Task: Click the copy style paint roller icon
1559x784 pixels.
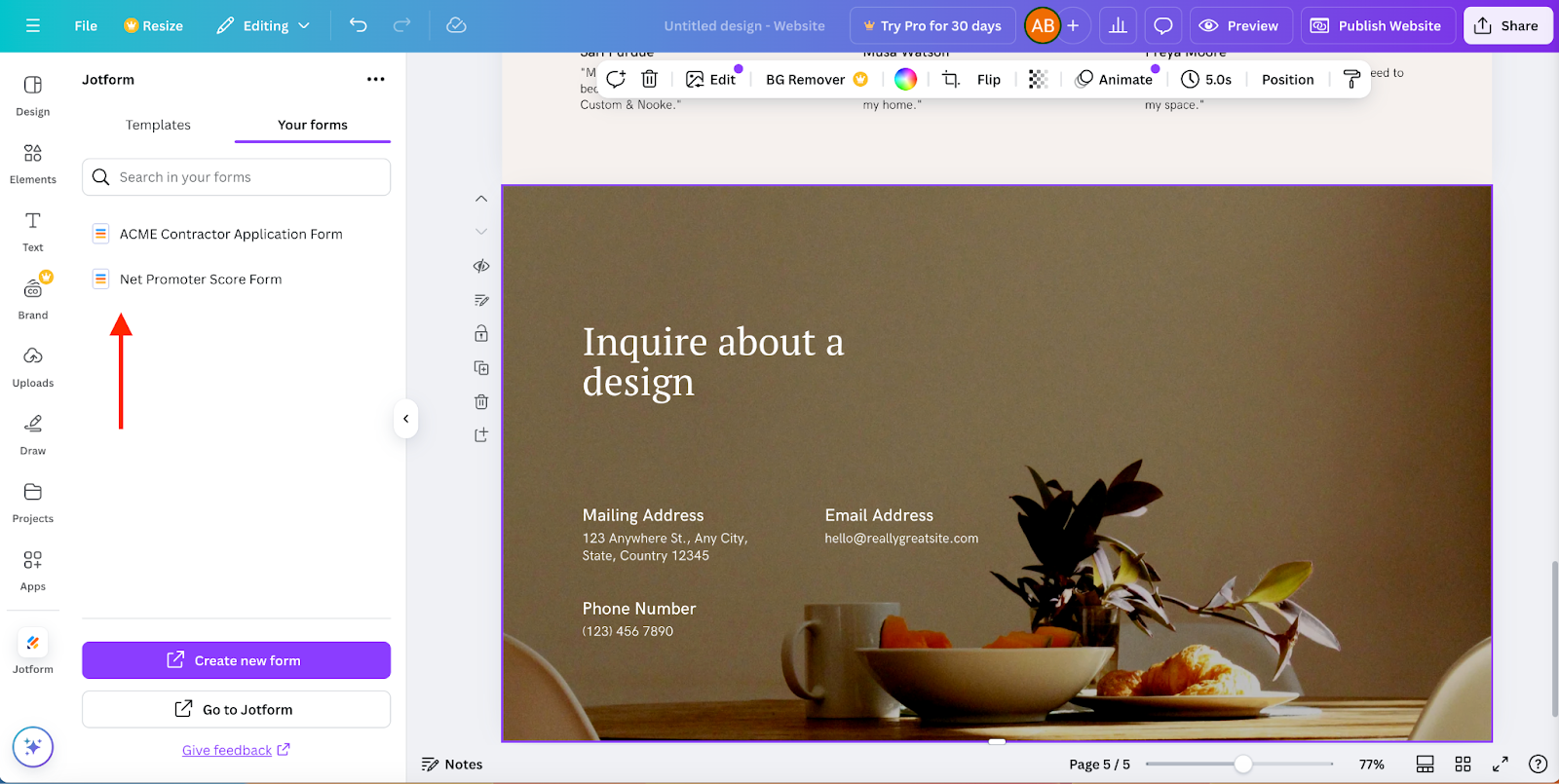Action: point(1351,80)
